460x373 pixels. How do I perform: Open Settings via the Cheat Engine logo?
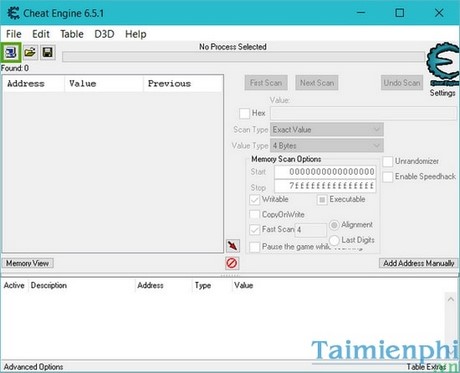tap(443, 65)
